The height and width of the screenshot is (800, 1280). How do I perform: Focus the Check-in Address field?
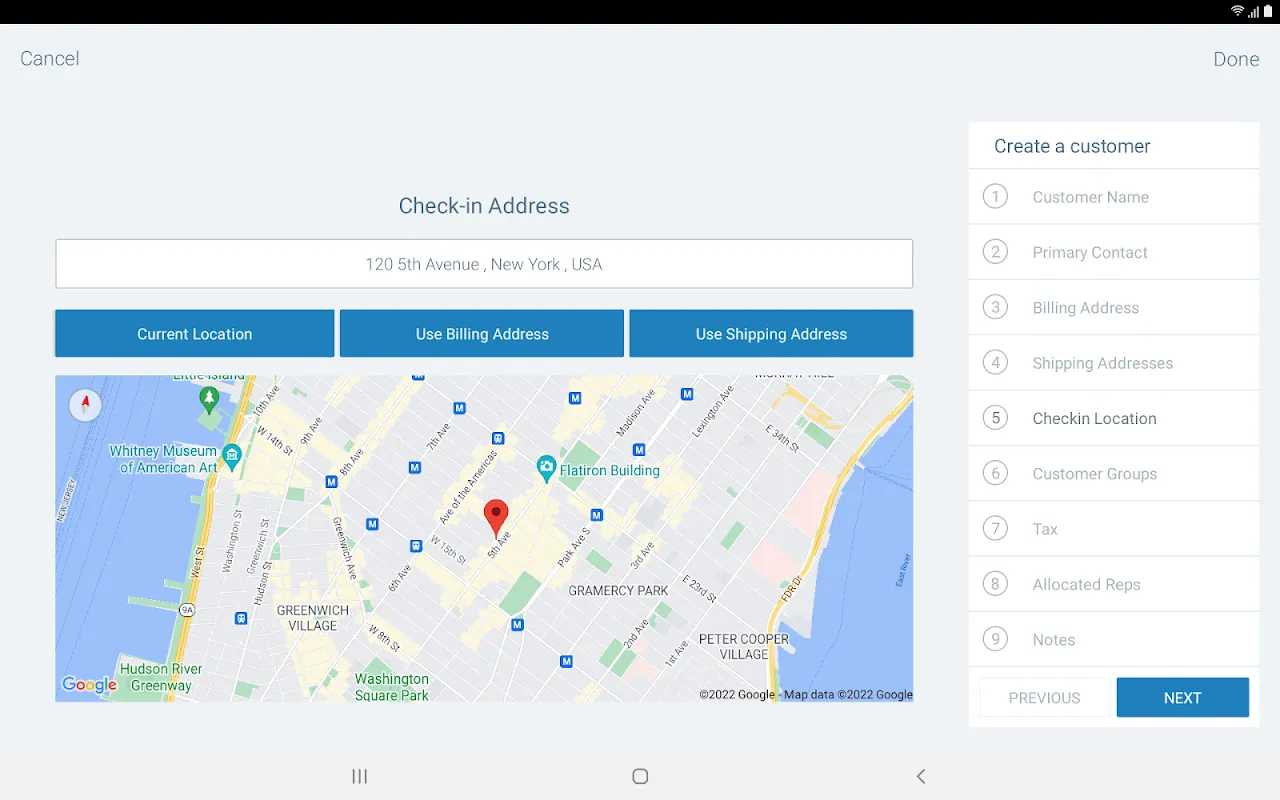pyautogui.click(x=484, y=264)
